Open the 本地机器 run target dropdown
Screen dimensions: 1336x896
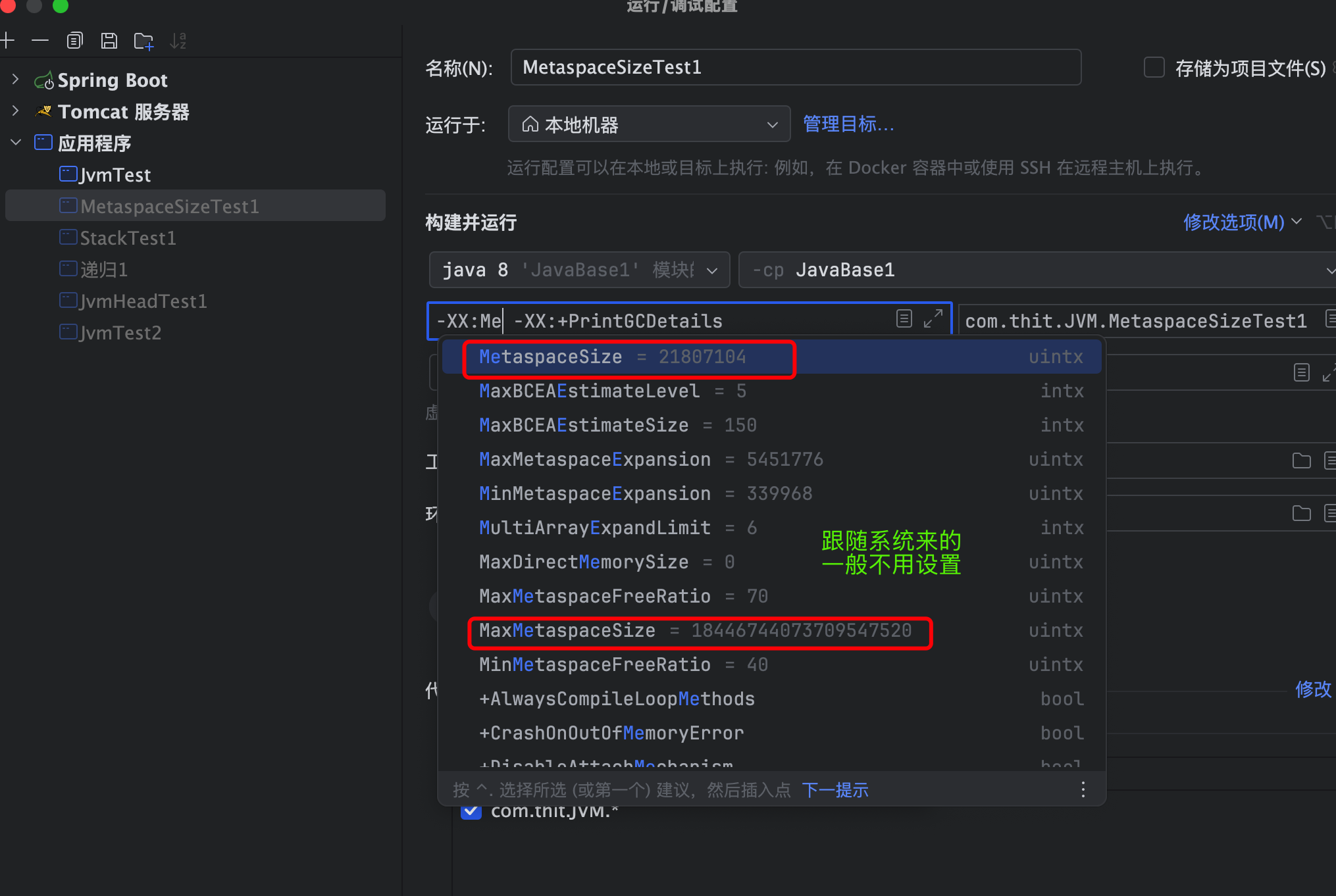[x=649, y=124]
